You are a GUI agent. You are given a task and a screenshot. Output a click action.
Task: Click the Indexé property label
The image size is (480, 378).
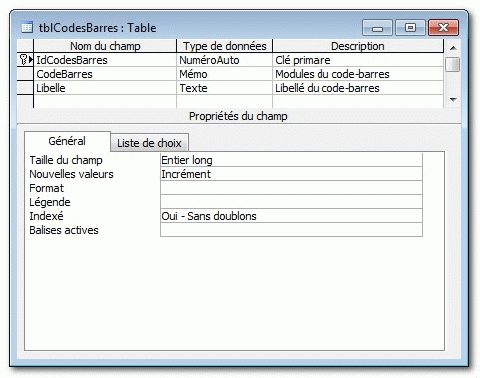point(46,216)
